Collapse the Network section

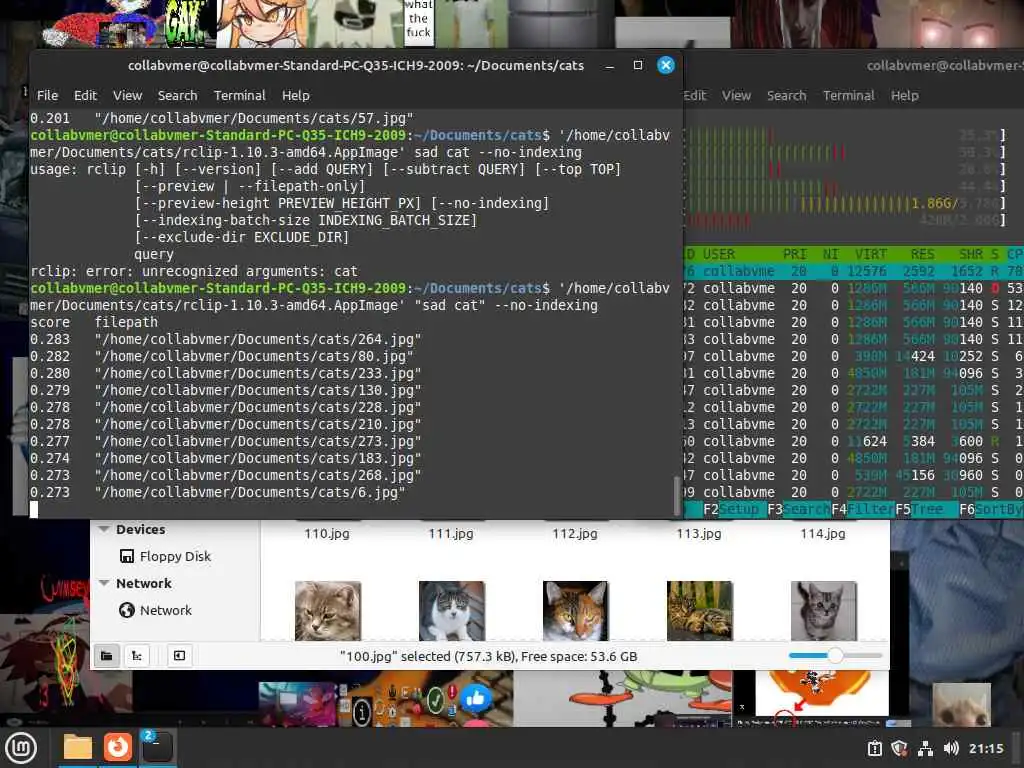(104, 583)
